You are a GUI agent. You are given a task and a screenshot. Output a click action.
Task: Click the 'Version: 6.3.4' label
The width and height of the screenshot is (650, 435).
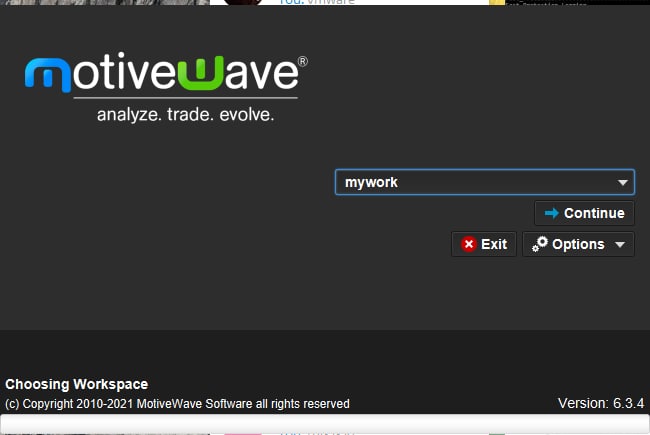(x=601, y=403)
